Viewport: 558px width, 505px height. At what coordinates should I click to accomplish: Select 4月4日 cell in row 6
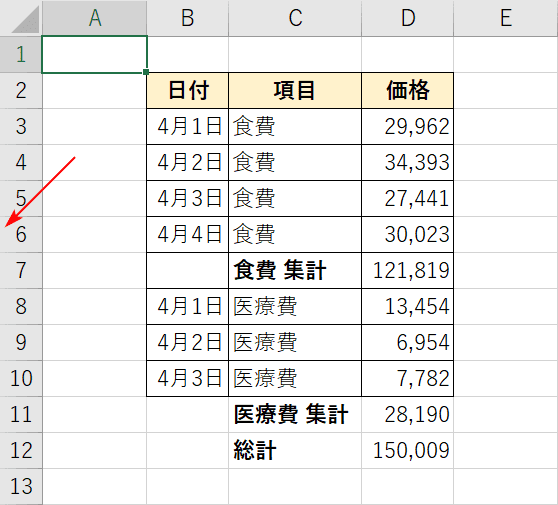click(x=188, y=235)
